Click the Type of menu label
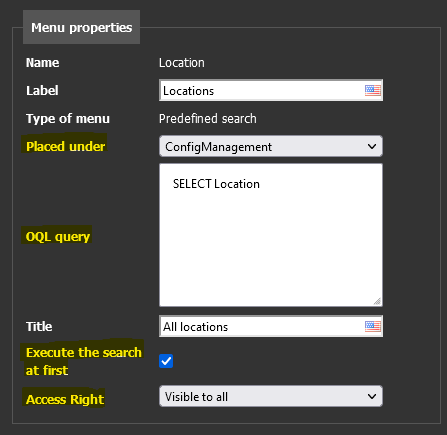This screenshot has height=435, width=447. pyautogui.click(x=68, y=119)
